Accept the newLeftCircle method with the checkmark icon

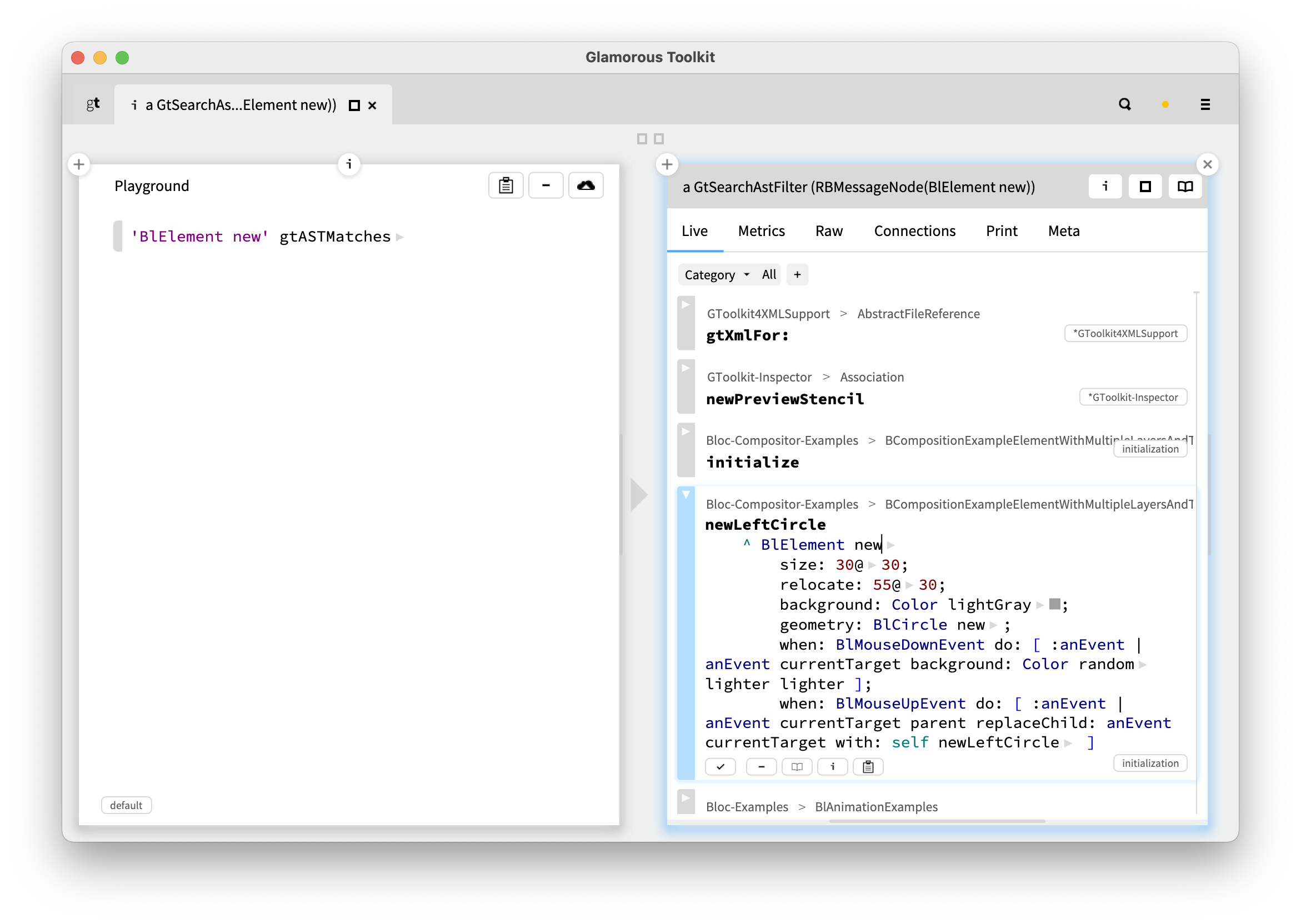[720, 766]
